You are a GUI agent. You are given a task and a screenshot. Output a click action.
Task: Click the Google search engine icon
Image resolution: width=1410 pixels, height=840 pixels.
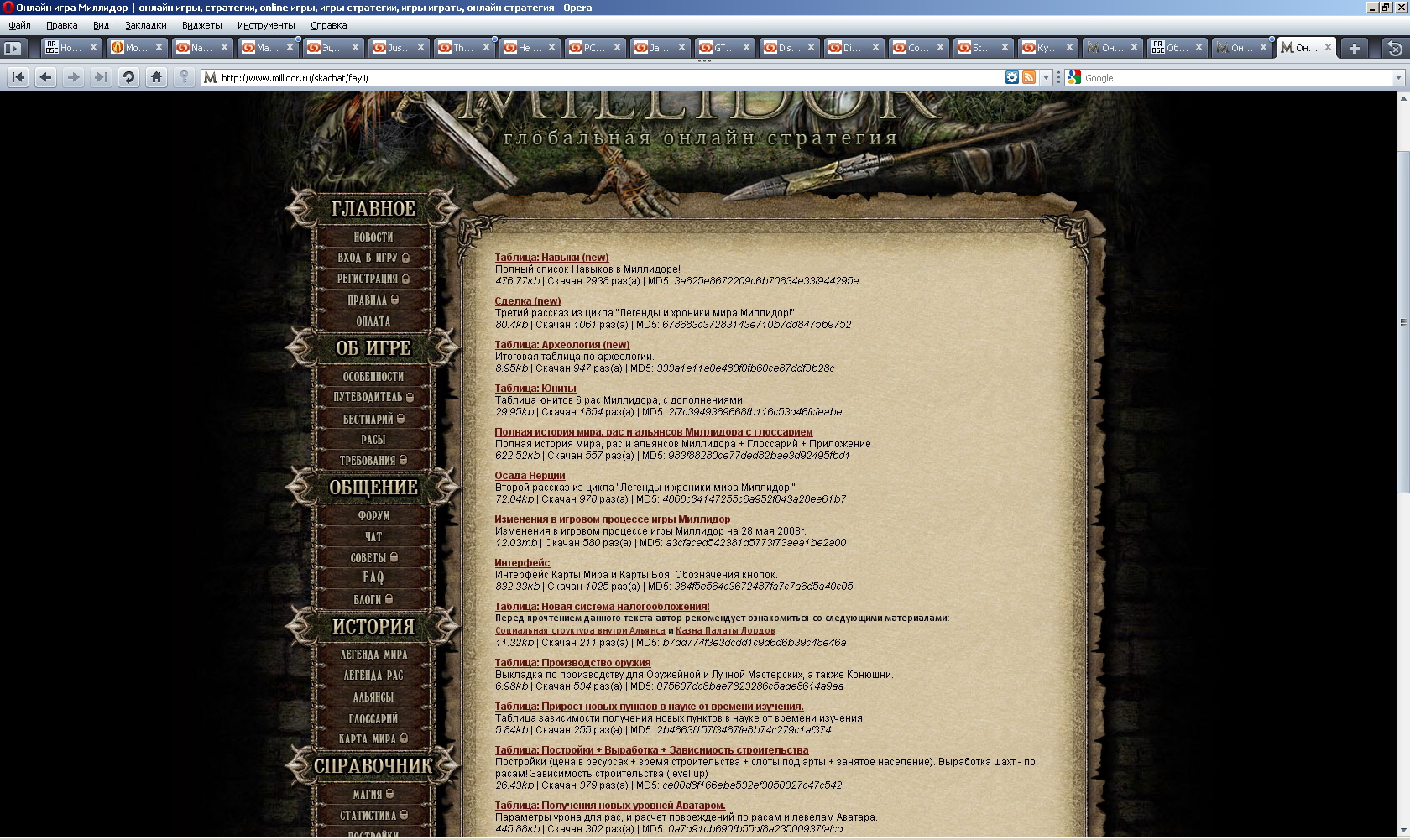(1074, 77)
